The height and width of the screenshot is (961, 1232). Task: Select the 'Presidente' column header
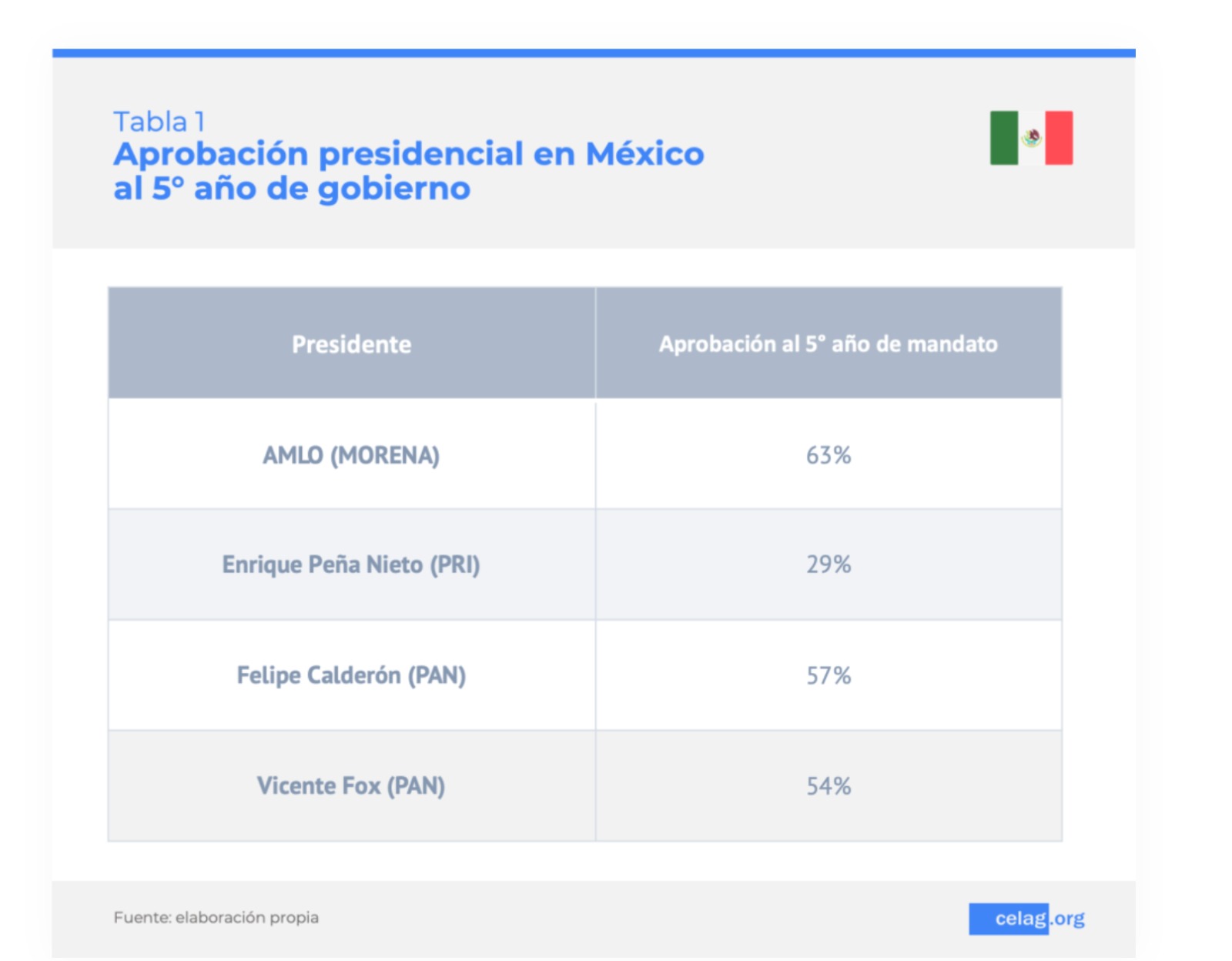click(x=351, y=344)
